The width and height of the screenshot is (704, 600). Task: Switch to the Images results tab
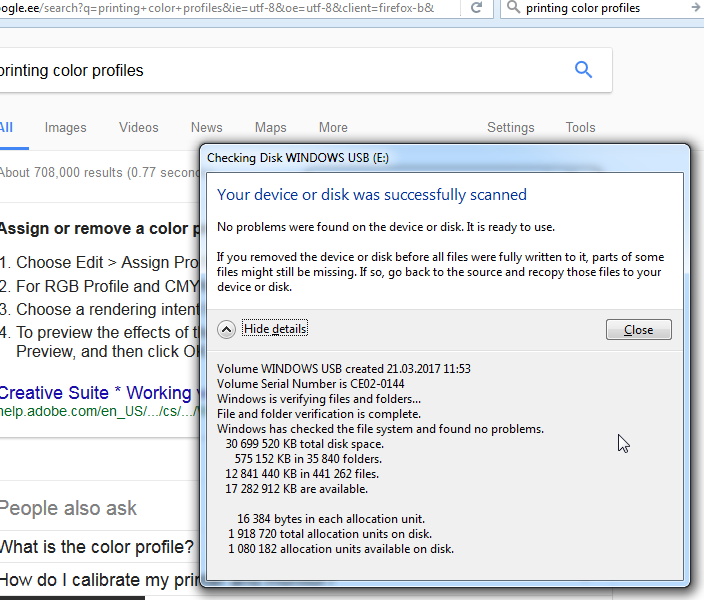point(65,127)
